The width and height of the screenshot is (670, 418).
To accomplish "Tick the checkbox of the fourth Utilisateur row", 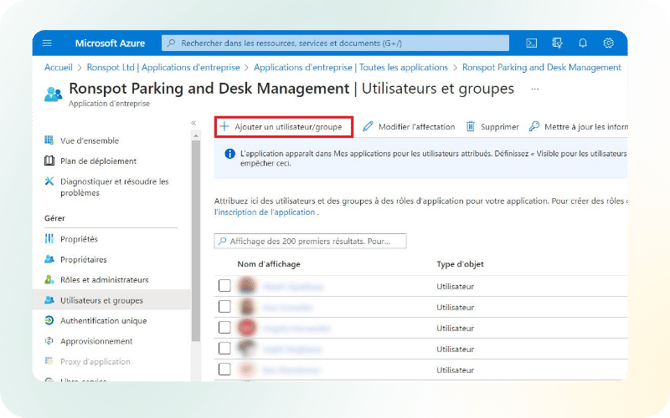I will tap(224, 348).
